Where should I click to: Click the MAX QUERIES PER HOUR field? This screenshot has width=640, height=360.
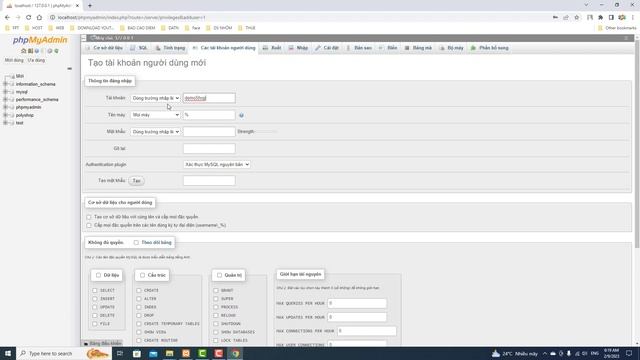[x=357, y=303]
